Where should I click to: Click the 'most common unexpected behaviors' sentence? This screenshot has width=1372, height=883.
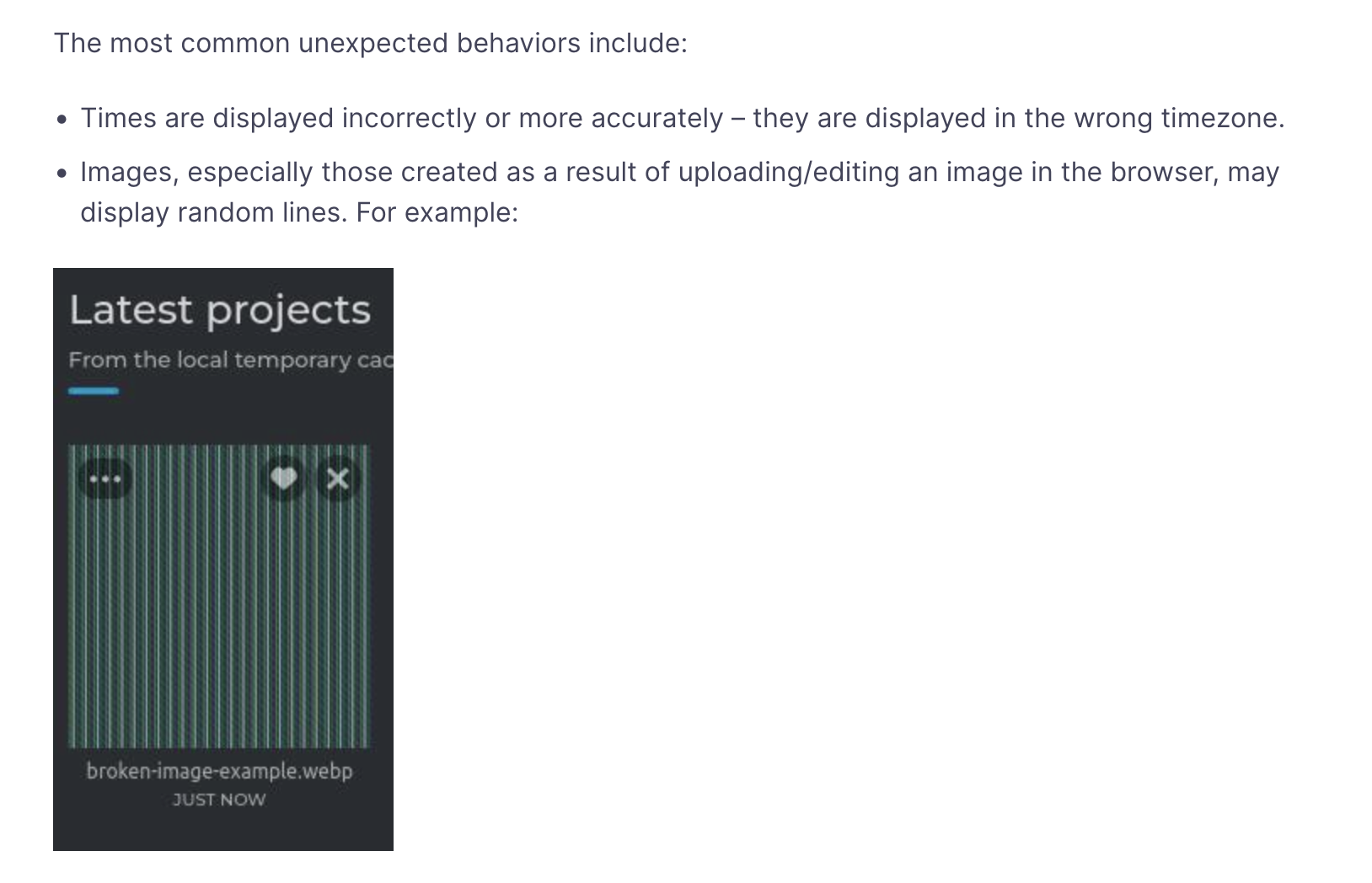click(x=371, y=43)
